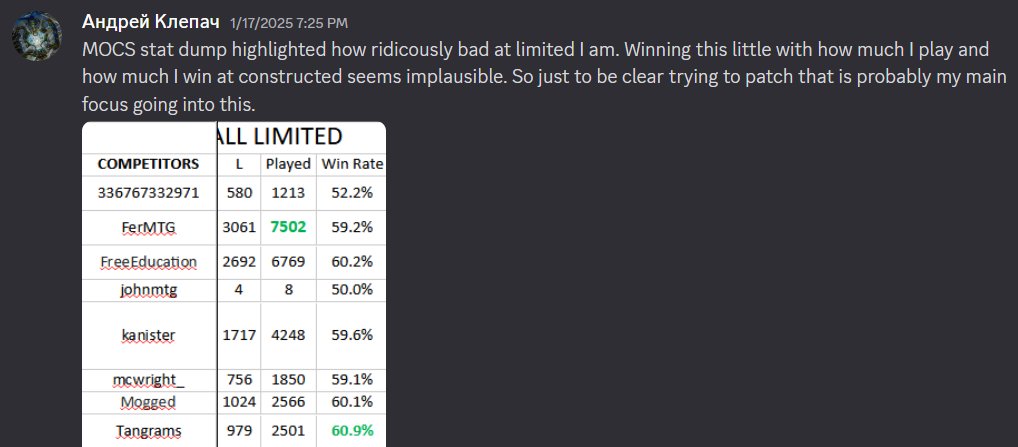Click the green 60.9% win rate
Viewport: 1018px width, 447px height.
click(353, 430)
